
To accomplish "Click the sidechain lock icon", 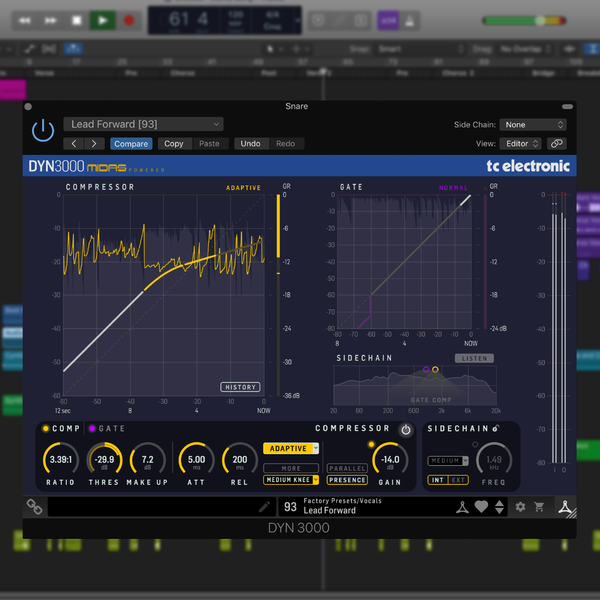I will tap(496, 429).
